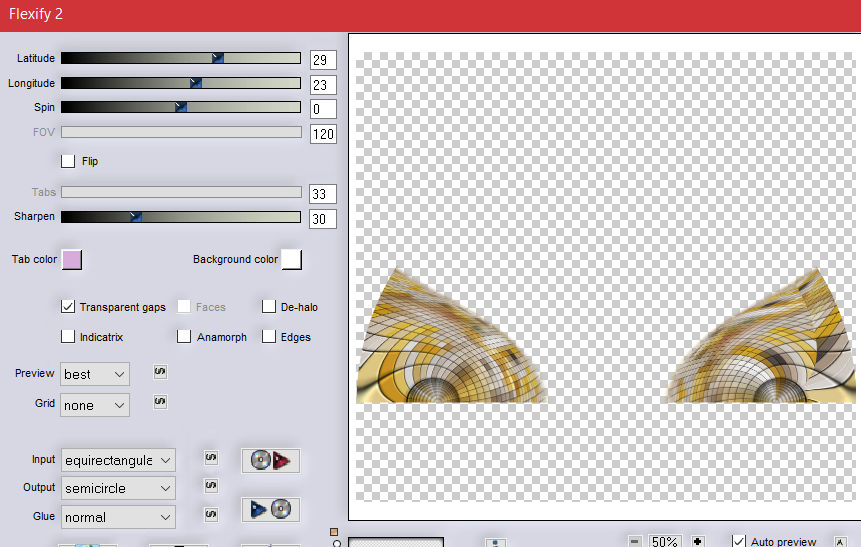Click the Spin slider handle

[181, 107]
